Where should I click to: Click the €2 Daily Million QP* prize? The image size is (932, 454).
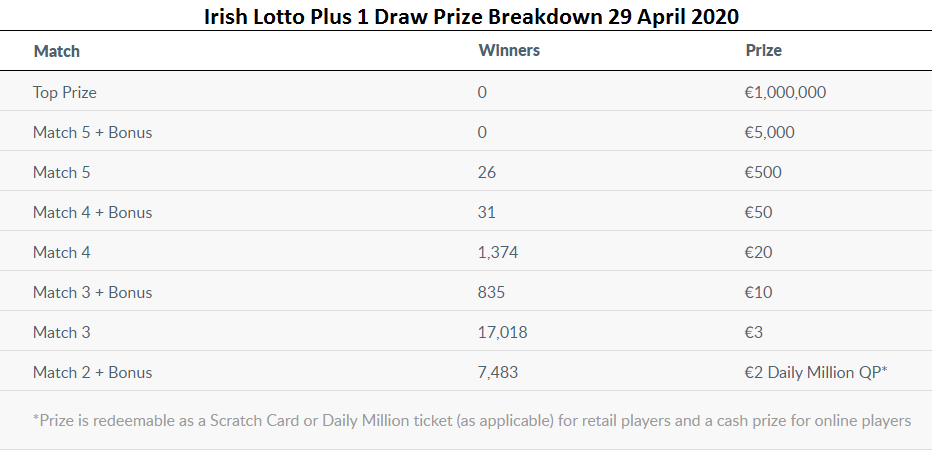pos(816,372)
